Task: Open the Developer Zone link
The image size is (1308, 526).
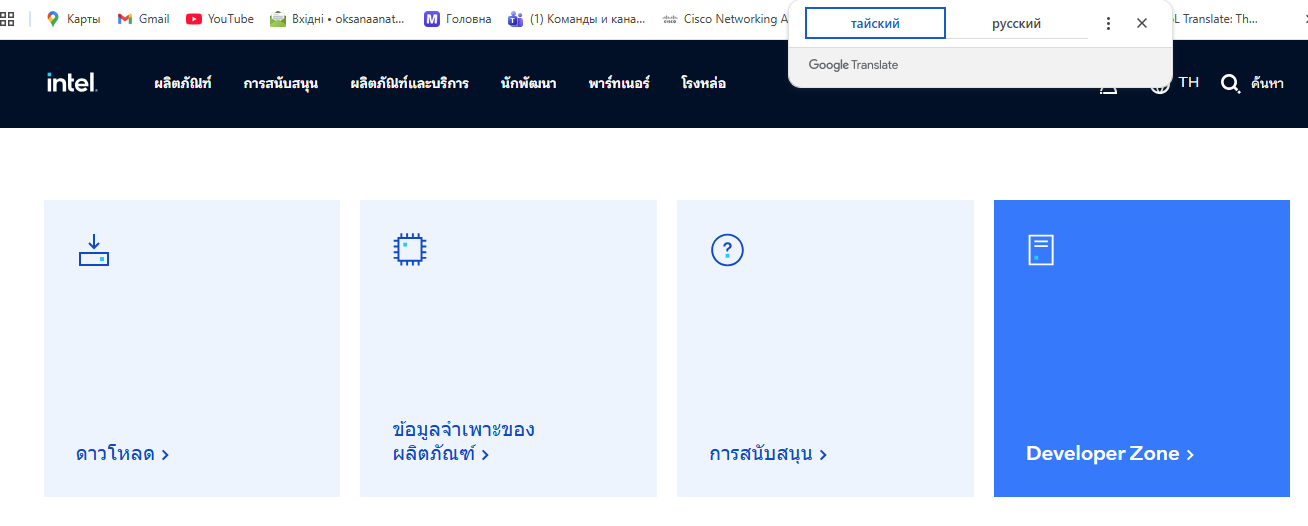Action: pyautogui.click(x=1110, y=454)
